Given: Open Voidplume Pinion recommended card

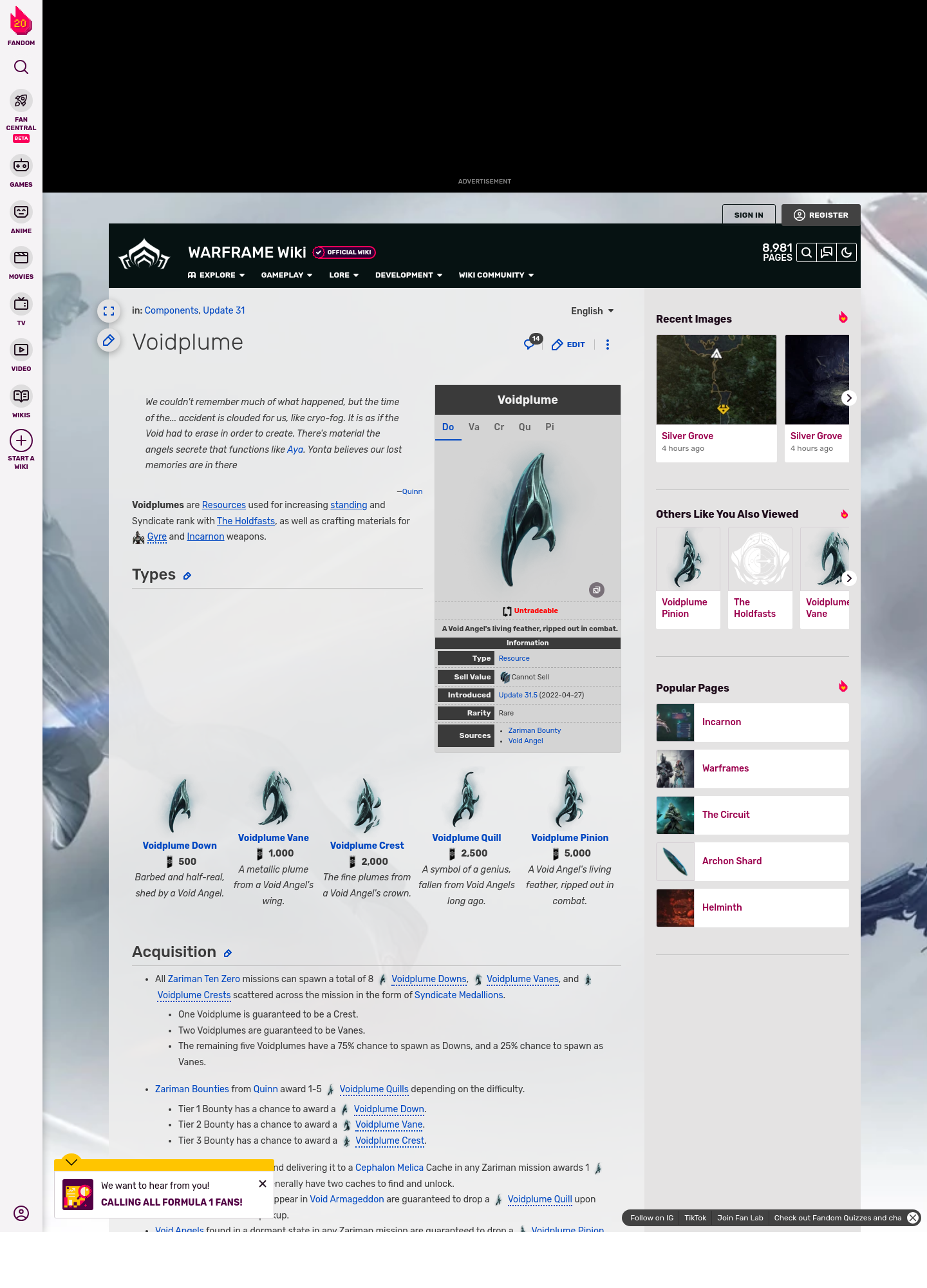Looking at the screenshot, I should [x=688, y=578].
